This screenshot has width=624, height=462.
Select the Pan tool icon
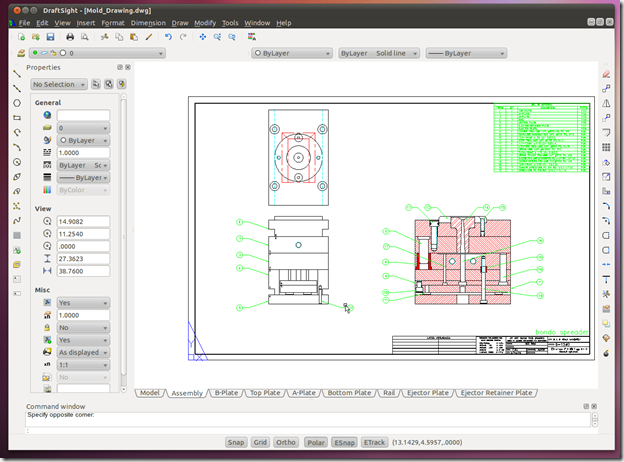pyautogui.click(x=203, y=37)
